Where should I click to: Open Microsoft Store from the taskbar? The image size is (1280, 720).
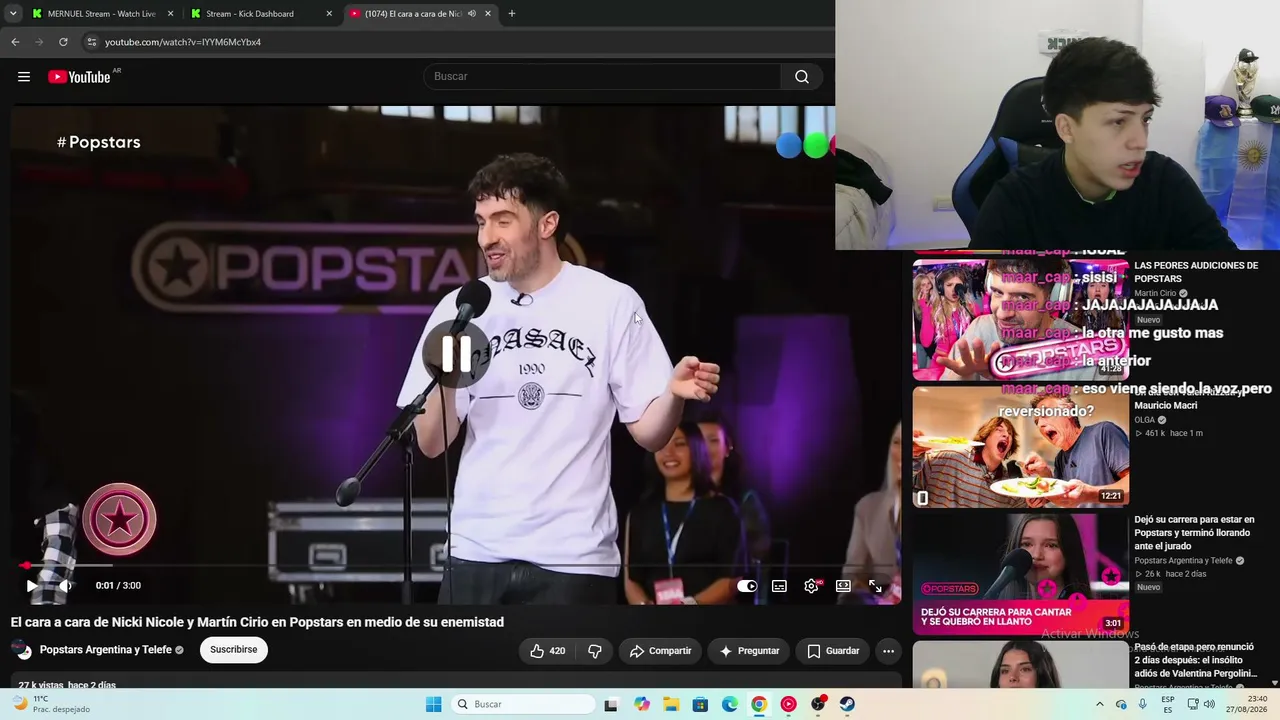[x=701, y=705]
